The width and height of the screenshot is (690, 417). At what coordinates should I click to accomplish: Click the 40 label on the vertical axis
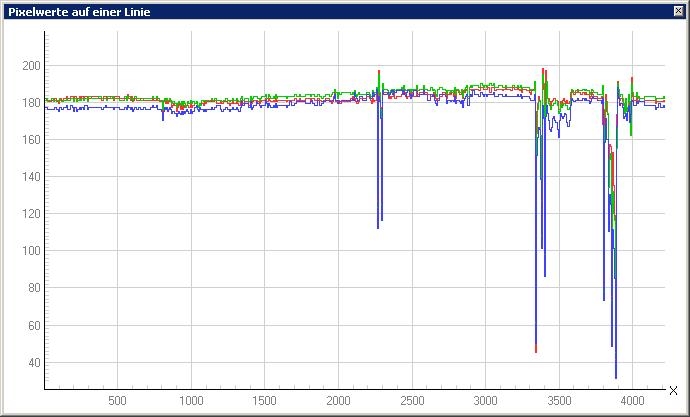point(33,363)
